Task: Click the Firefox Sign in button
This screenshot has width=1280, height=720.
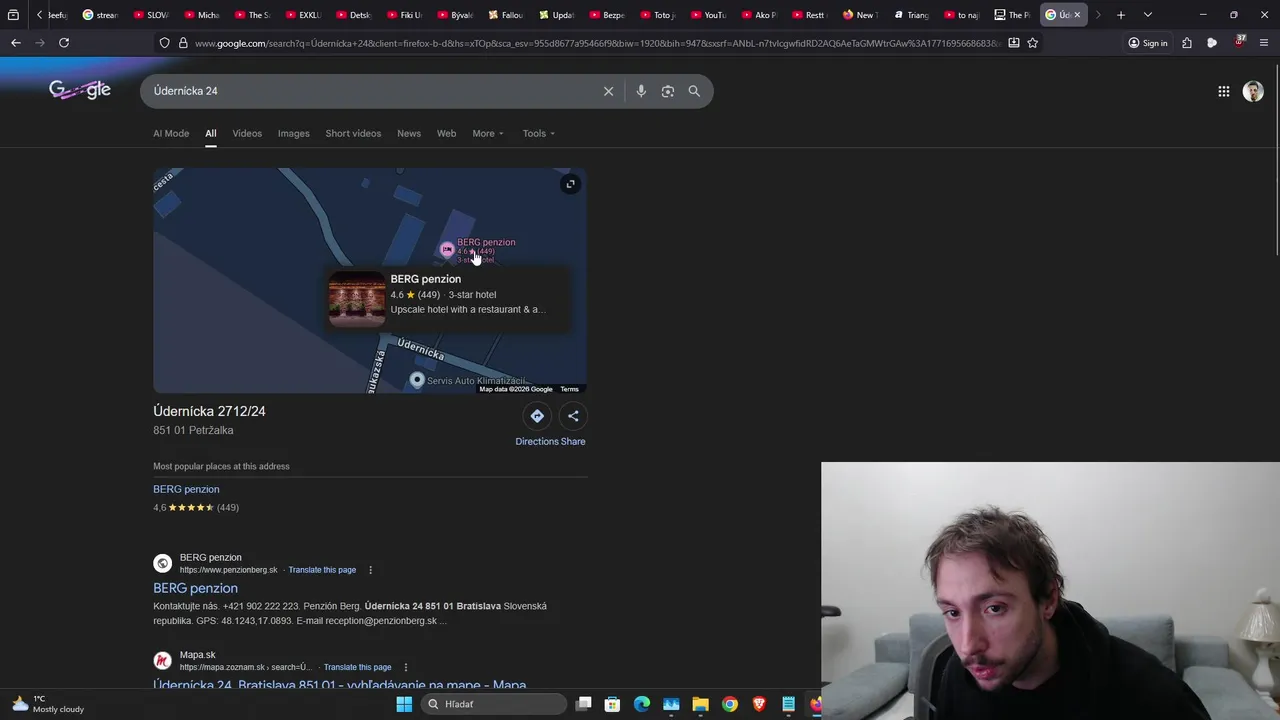Action: pyautogui.click(x=1148, y=43)
